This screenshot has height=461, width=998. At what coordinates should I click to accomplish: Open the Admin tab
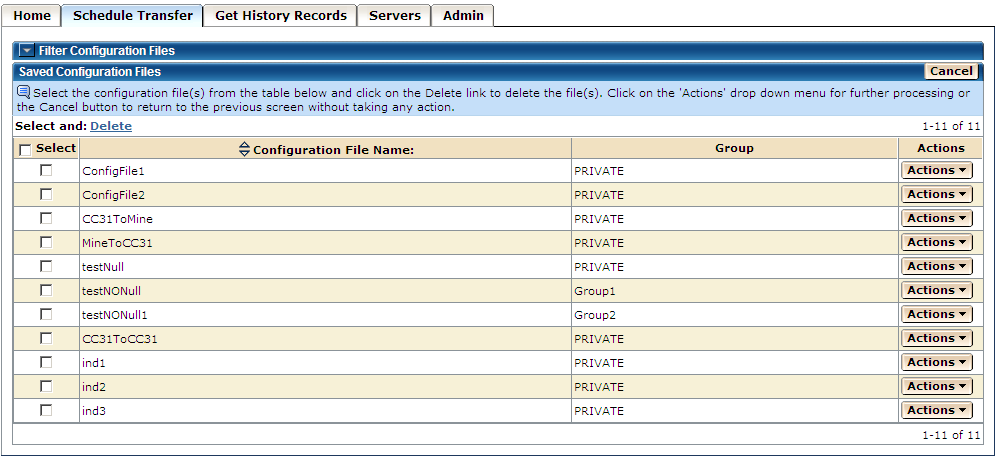[463, 16]
